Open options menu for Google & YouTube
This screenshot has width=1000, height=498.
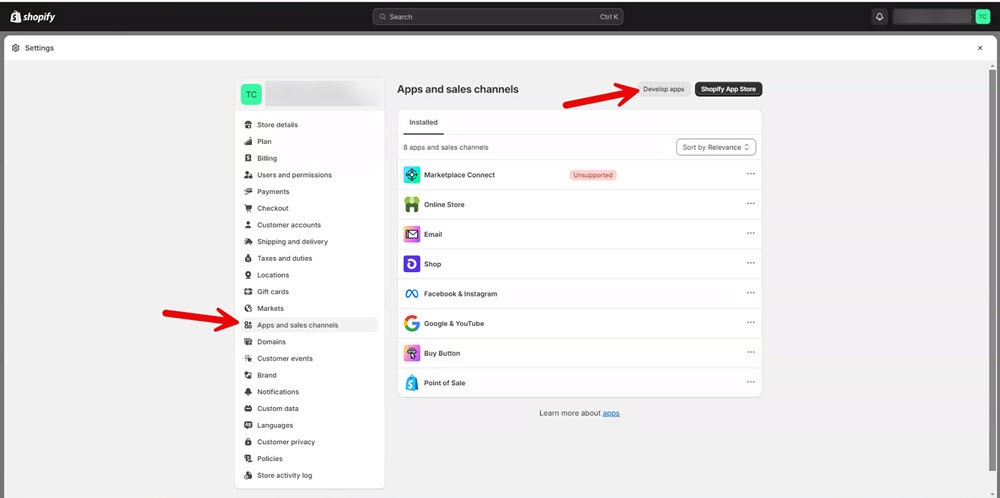point(751,323)
